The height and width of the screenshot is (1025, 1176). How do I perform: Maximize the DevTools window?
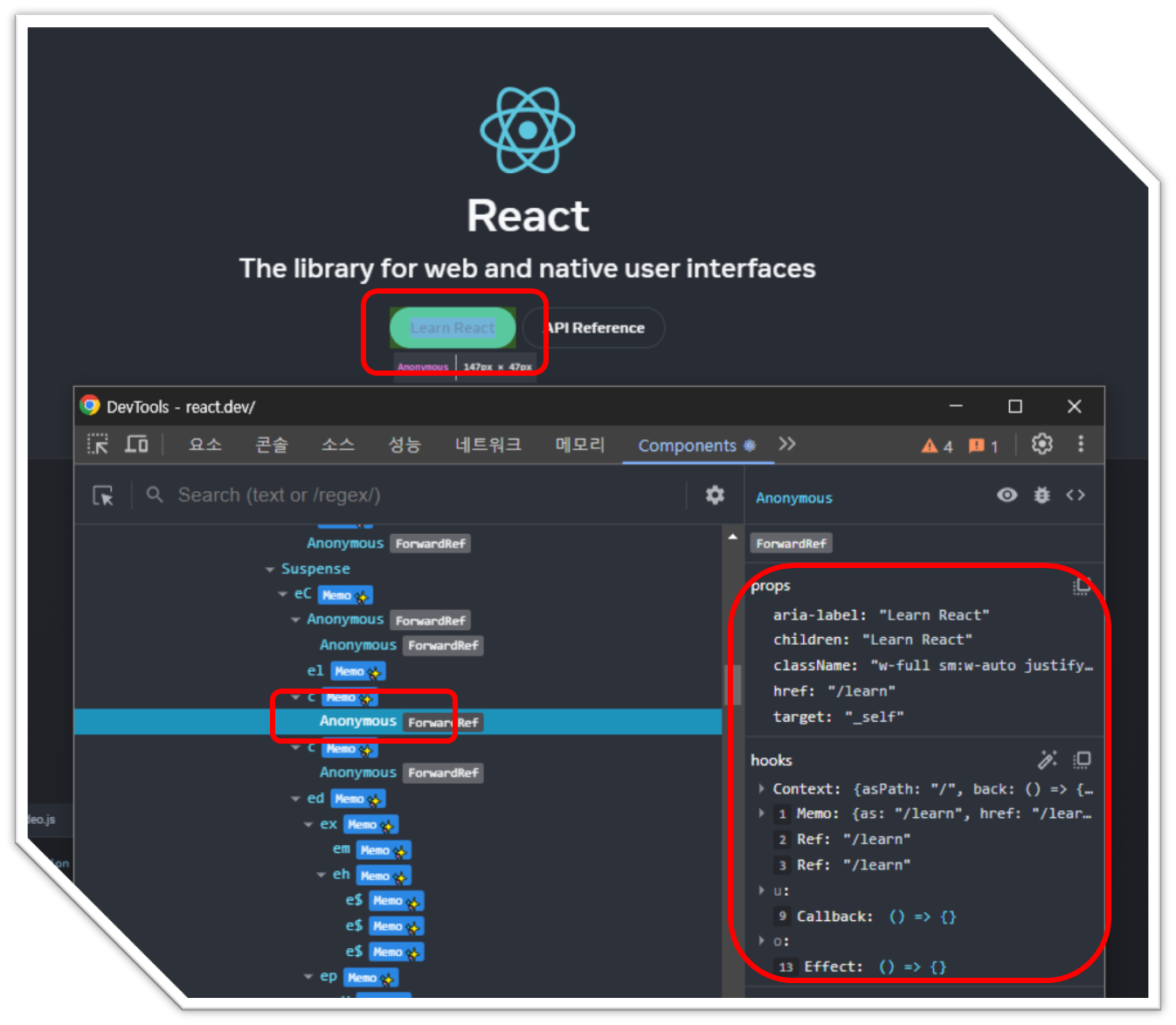coord(1015,406)
